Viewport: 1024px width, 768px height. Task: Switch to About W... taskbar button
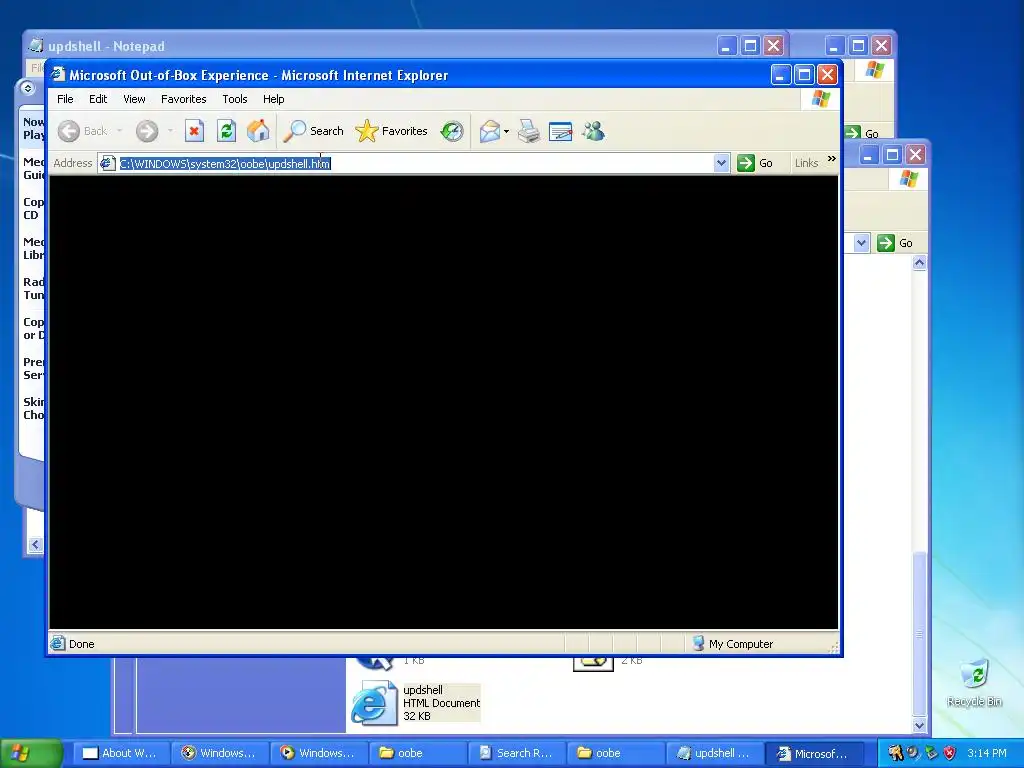tap(120, 753)
